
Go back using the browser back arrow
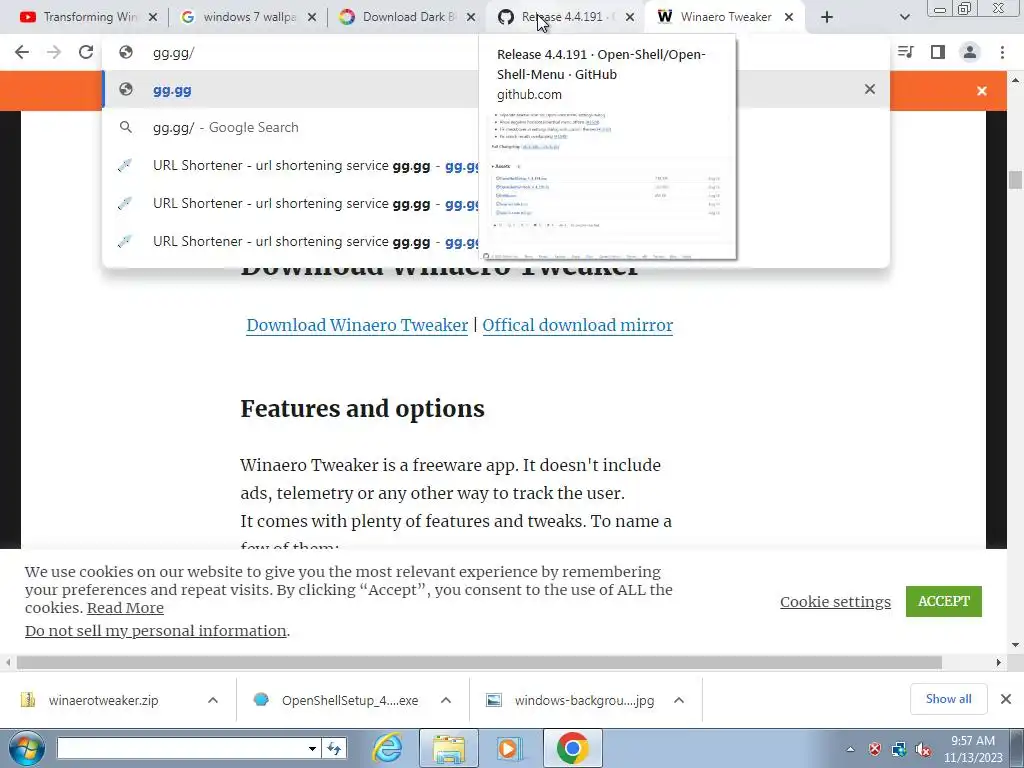click(22, 52)
